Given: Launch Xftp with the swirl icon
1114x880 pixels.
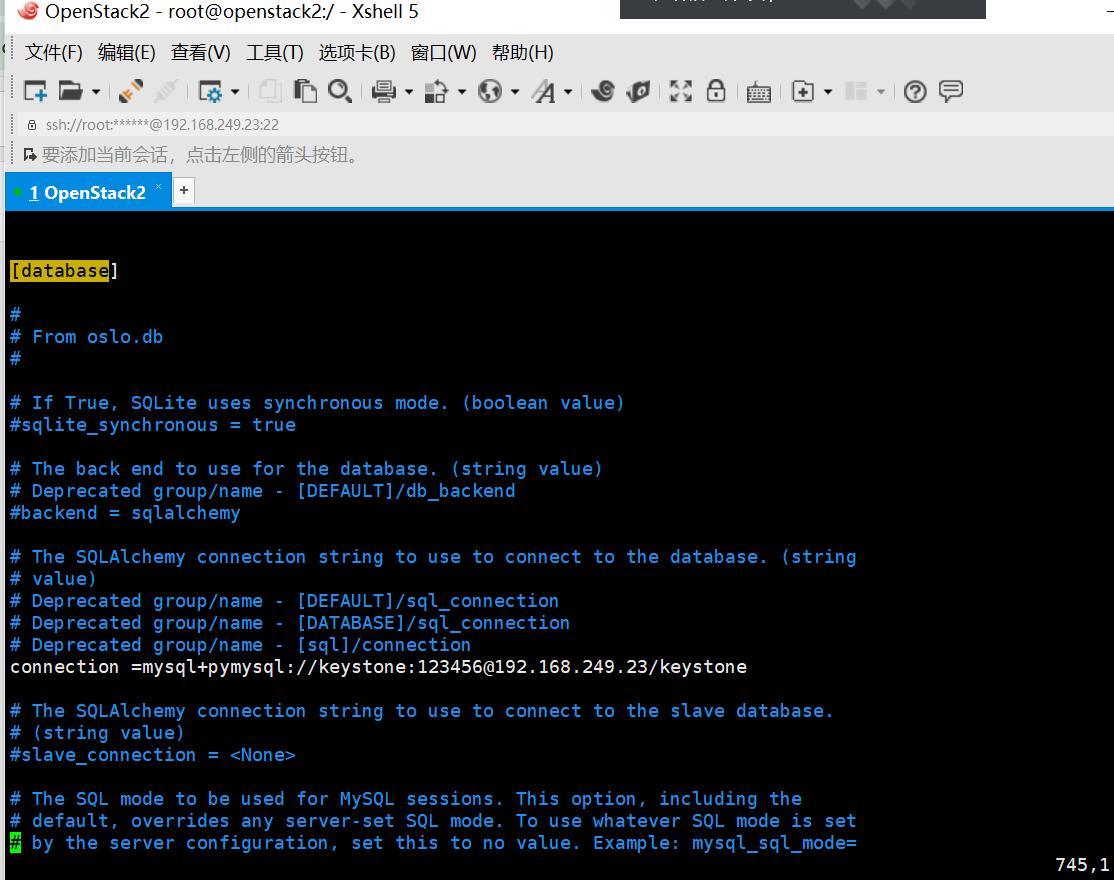Looking at the screenshot, I should tap(603, 92).
